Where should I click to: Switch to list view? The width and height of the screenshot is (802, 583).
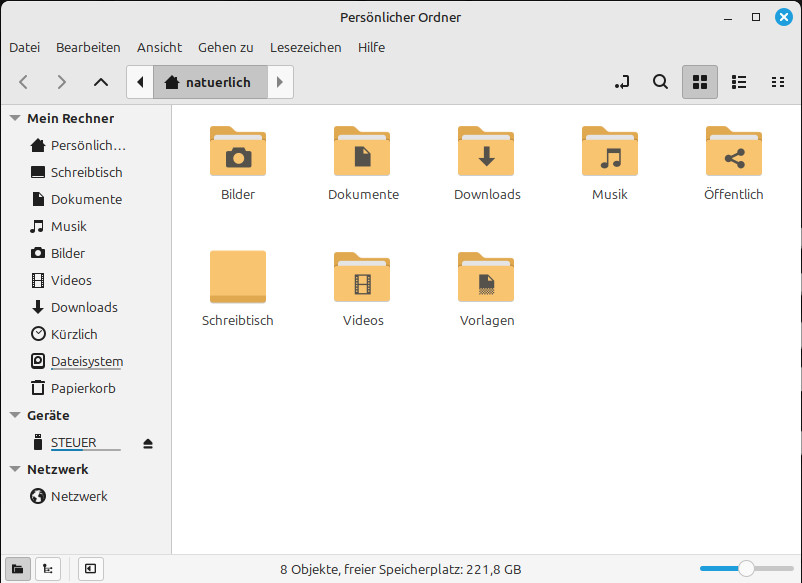pos(739,82)
